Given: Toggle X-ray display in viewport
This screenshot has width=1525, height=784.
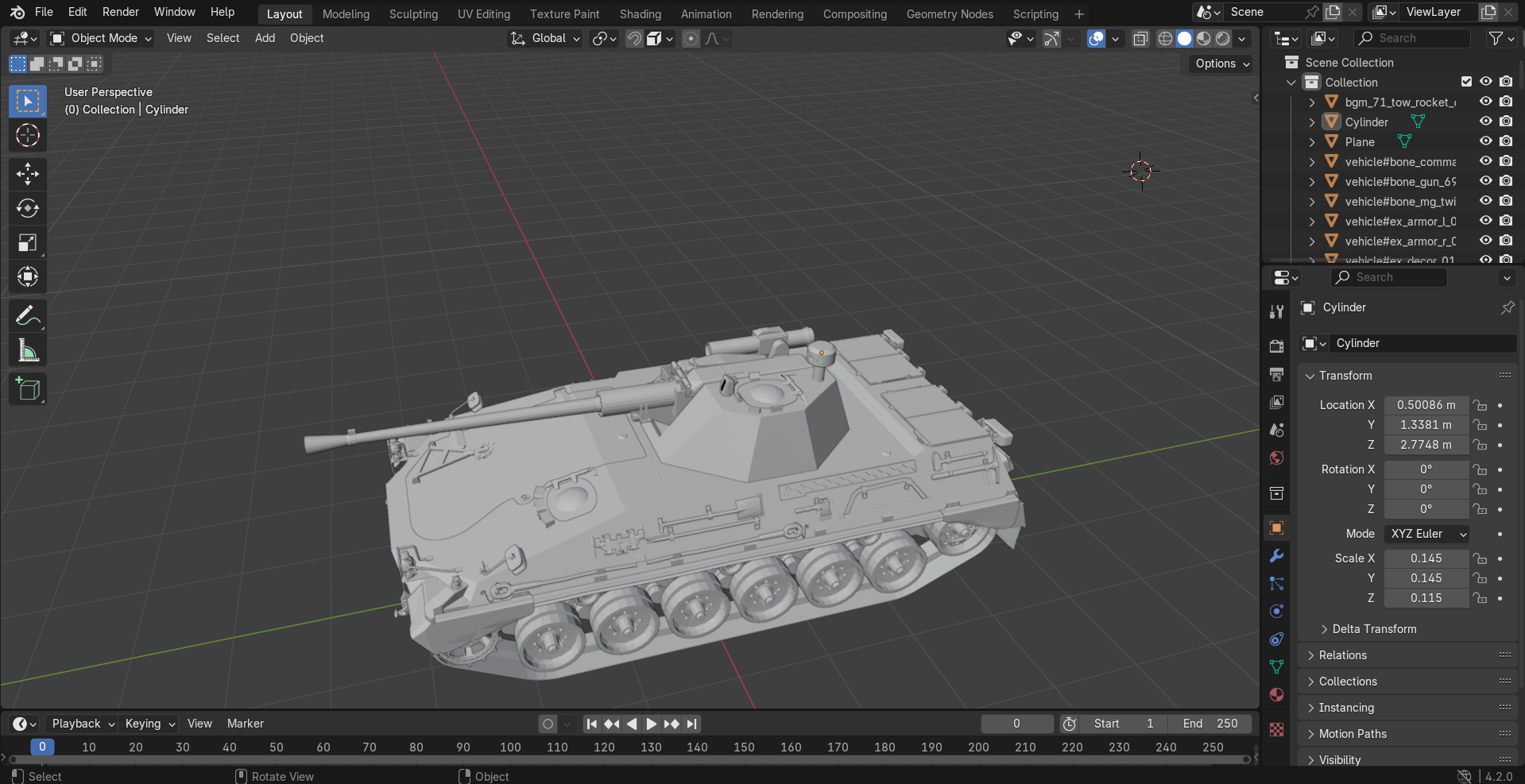Looking at the screenshot, I should [x=1140, y=38].
